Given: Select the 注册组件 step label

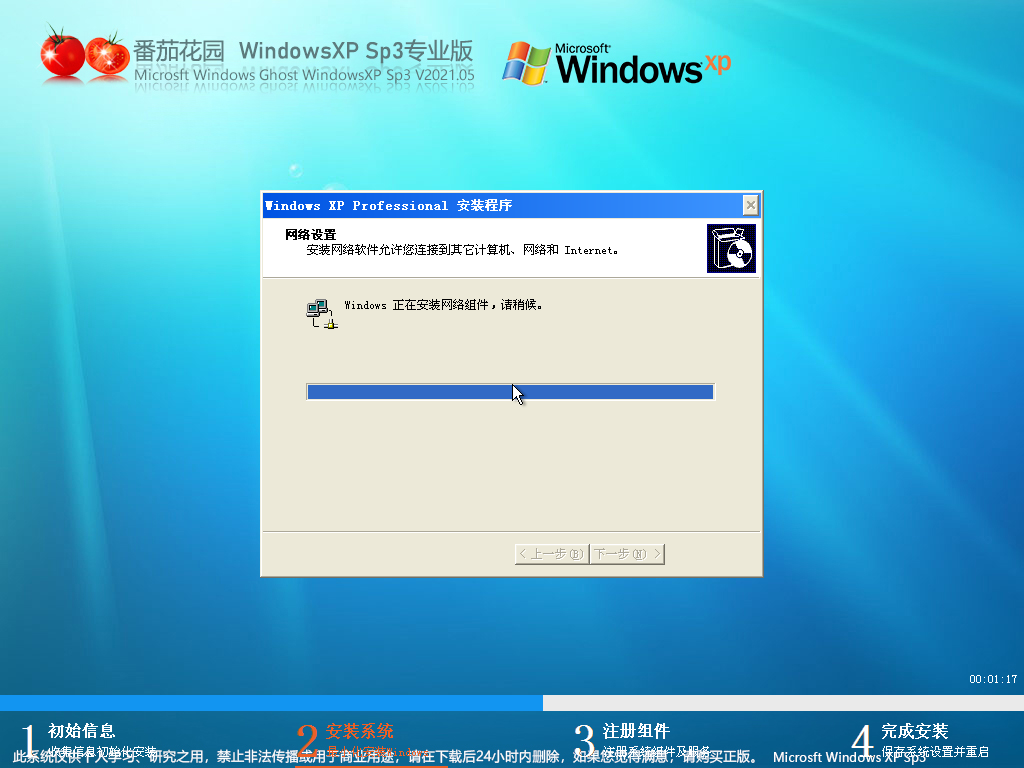Looking at the screenshot, I should pyautogui.click(x=636, y=731).
